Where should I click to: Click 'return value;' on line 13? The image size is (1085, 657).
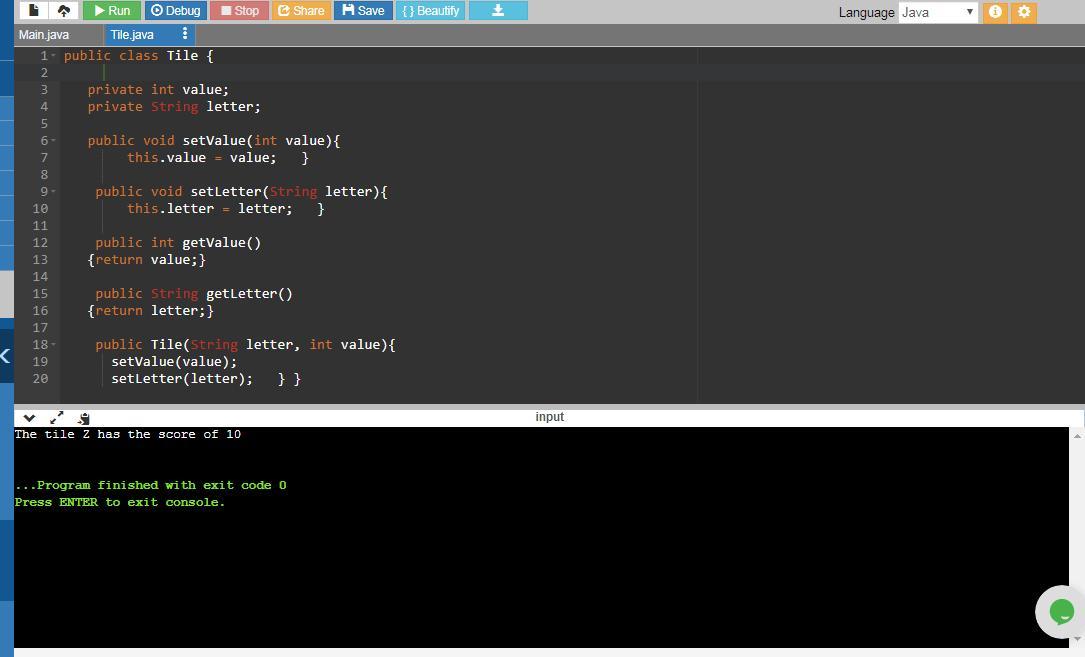point(146,260)
